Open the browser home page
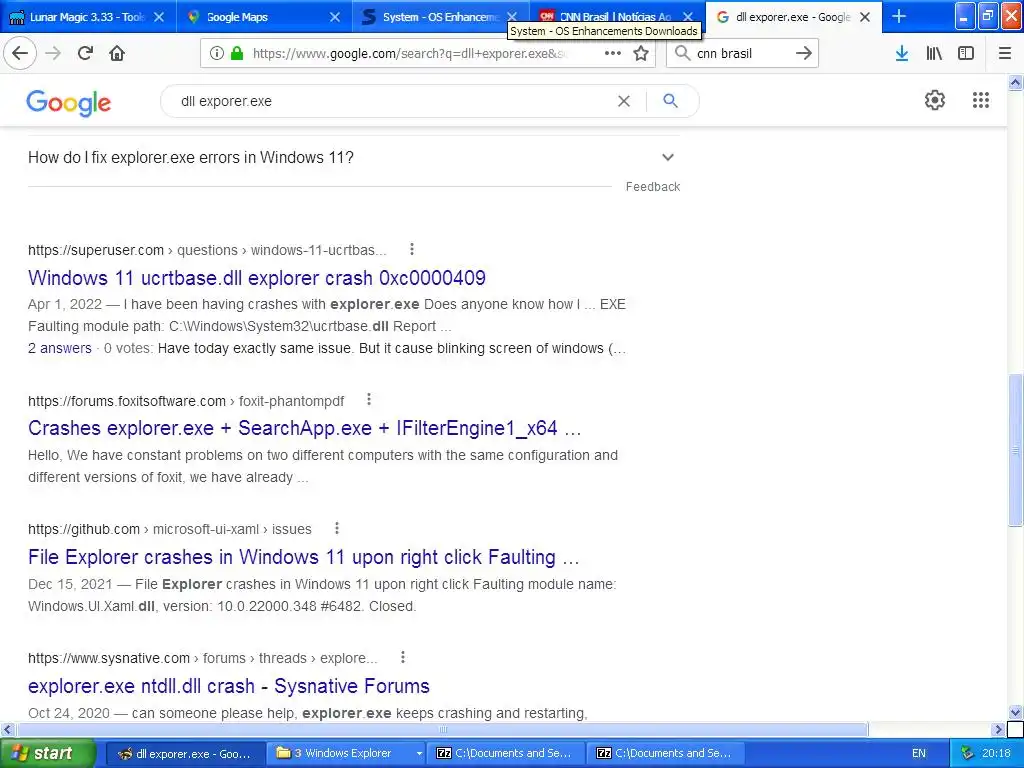This screenshot has height=768, width=1024. click(x=117, y=53)
